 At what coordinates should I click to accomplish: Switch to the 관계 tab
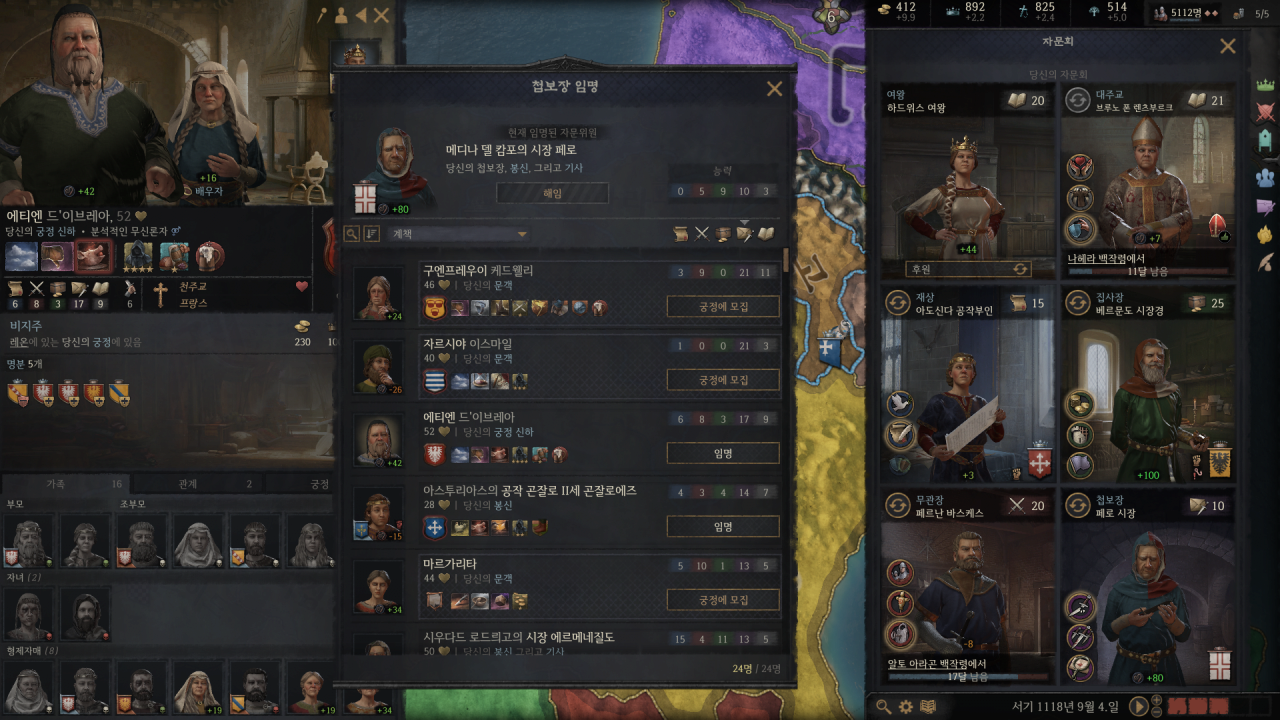coord(187,484)
